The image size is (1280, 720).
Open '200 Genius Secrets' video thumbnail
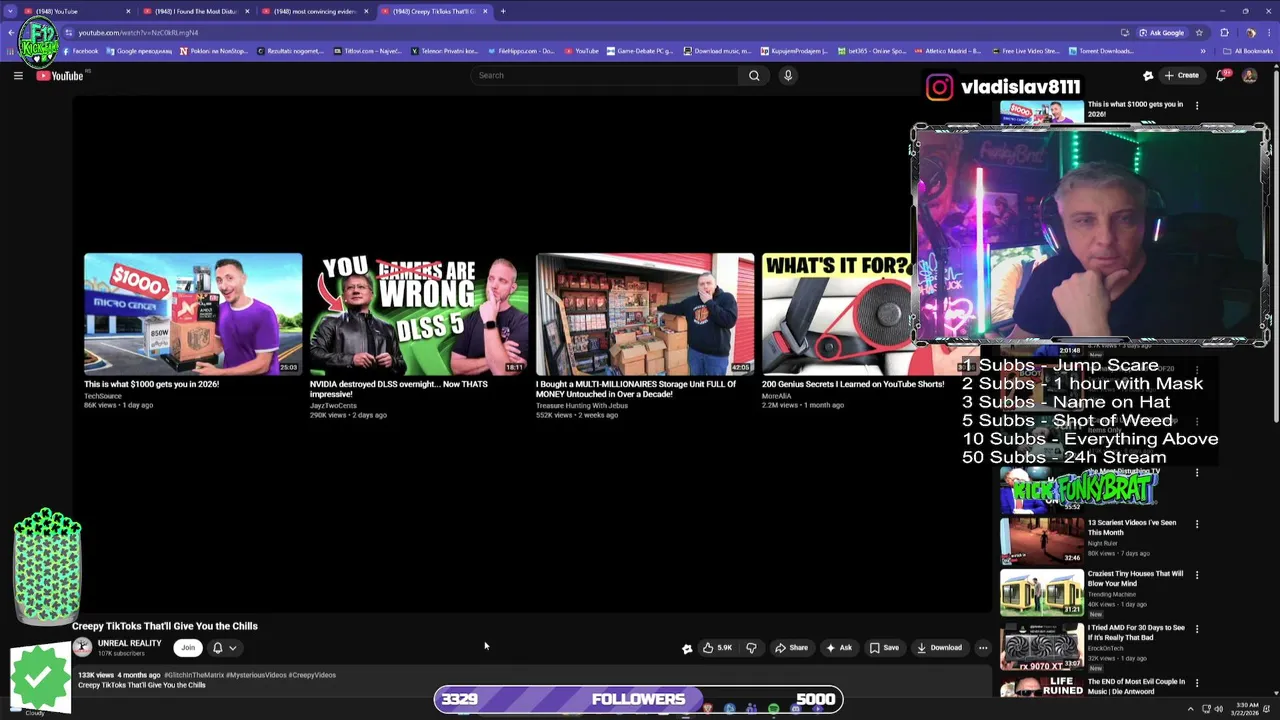pos(836,314)
